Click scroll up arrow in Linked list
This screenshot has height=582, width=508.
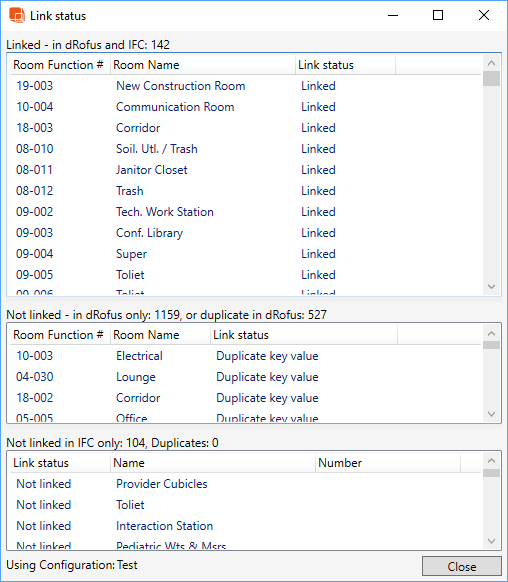pos(491,63)
